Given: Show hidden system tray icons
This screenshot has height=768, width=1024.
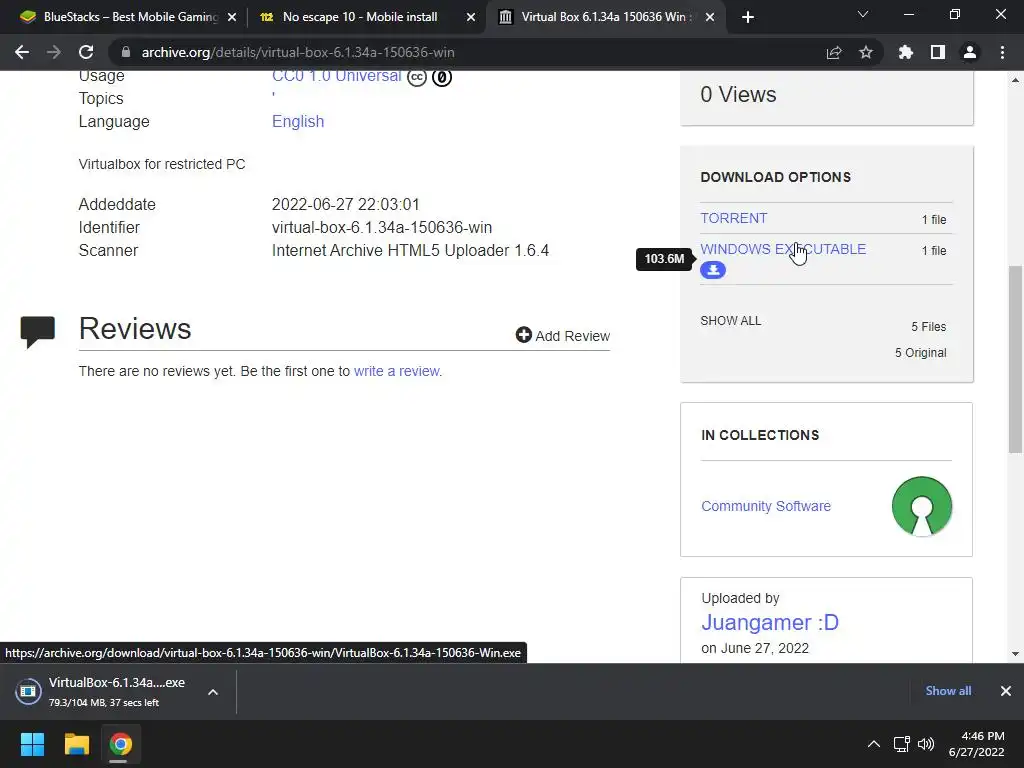Looking at the screenshot, I should (873, 744).
